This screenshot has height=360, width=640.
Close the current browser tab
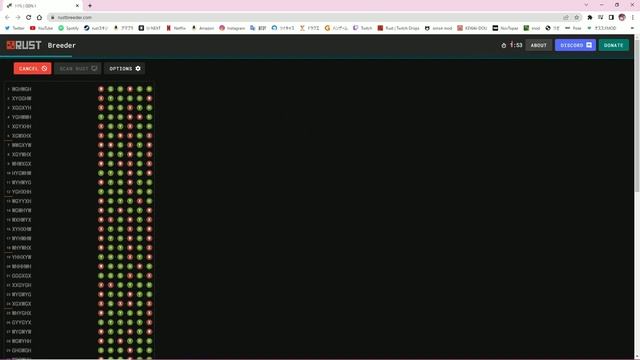pyautogui.click(x=77, y=6)
